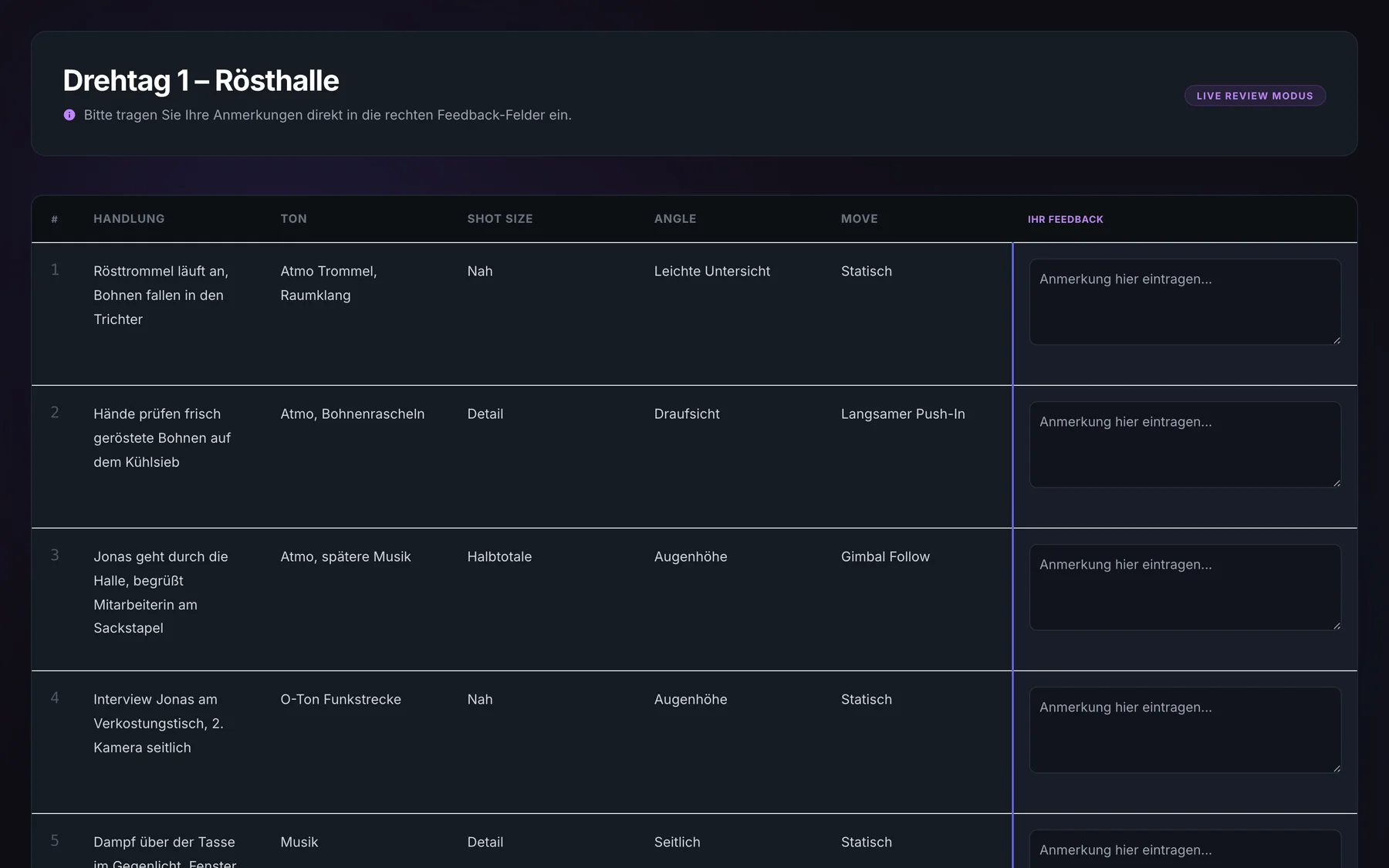This screenshot has width=1389, height=868.
Task: Click the Leichte Untersicht angle cell
Action: coord(712,271)
